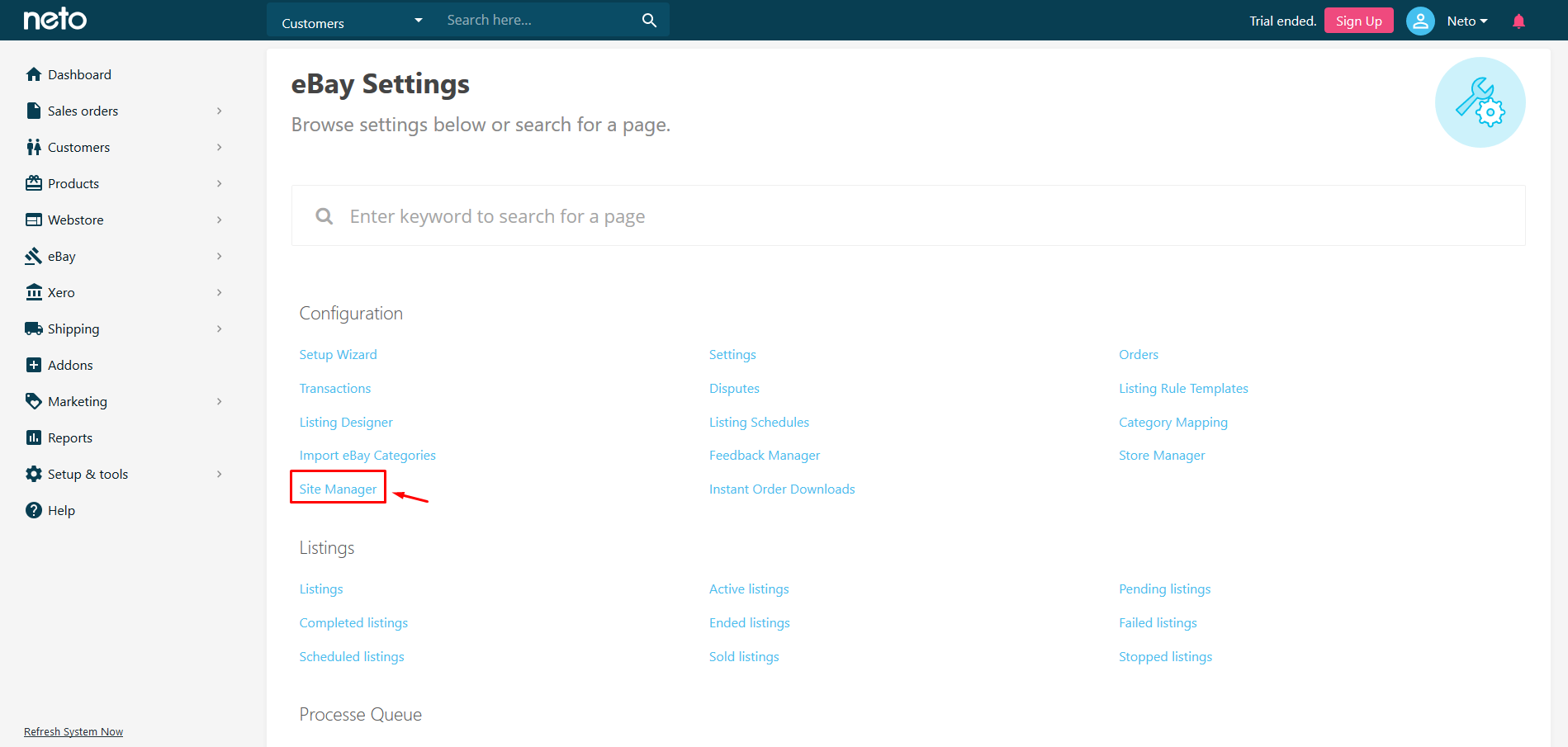Expand Customers submenu chevron
This screenshot has height=747, width=1568.
[220, 147]
